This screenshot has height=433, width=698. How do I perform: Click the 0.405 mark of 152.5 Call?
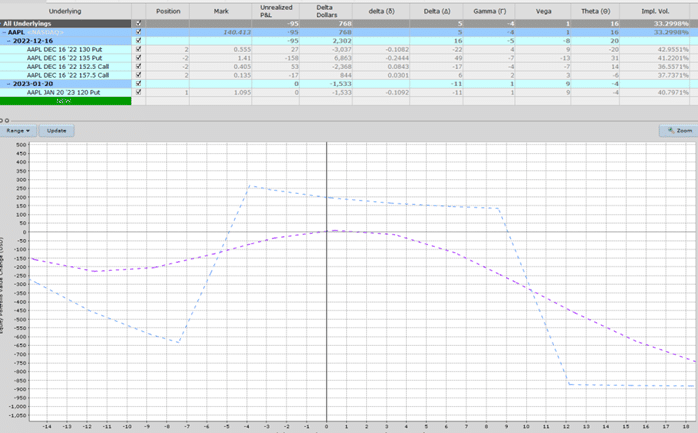(242, 67)
